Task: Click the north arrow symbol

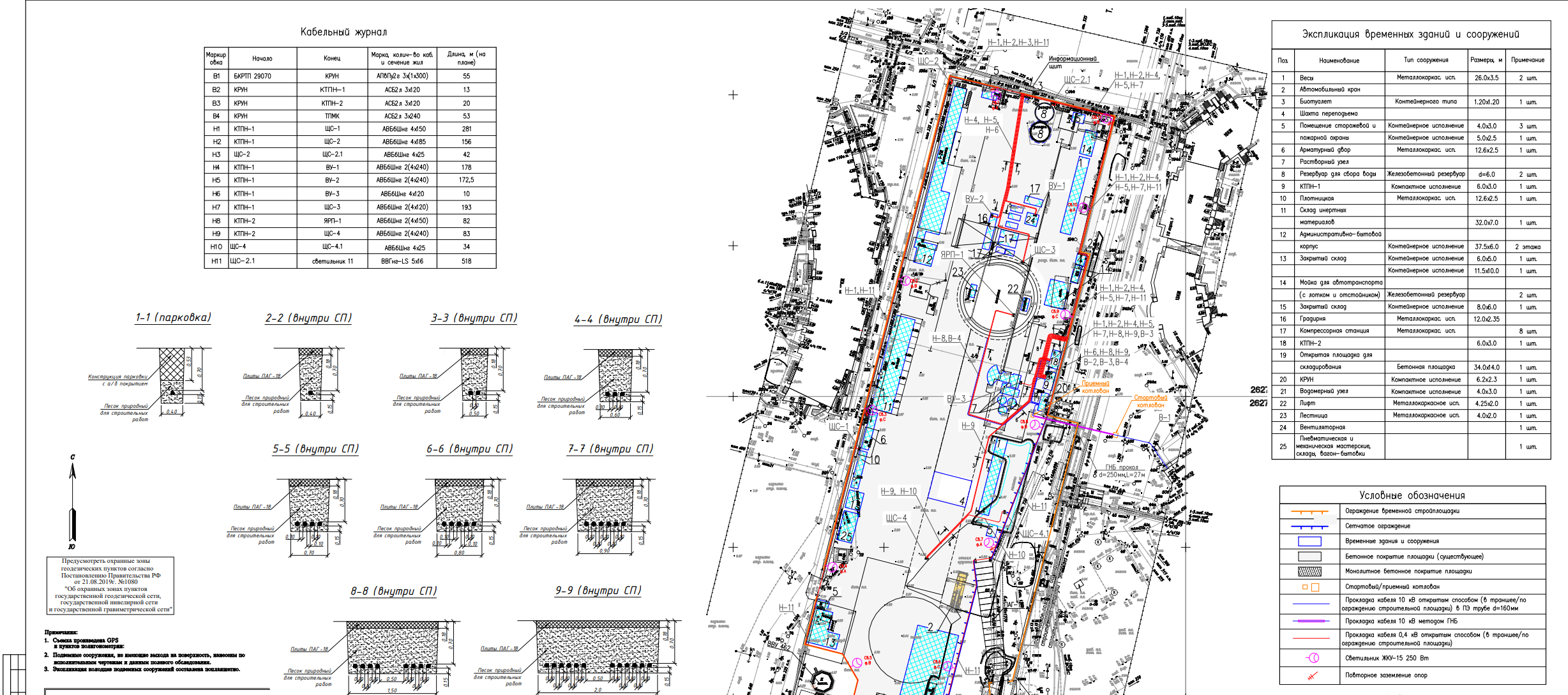Action: click(73, 501)
